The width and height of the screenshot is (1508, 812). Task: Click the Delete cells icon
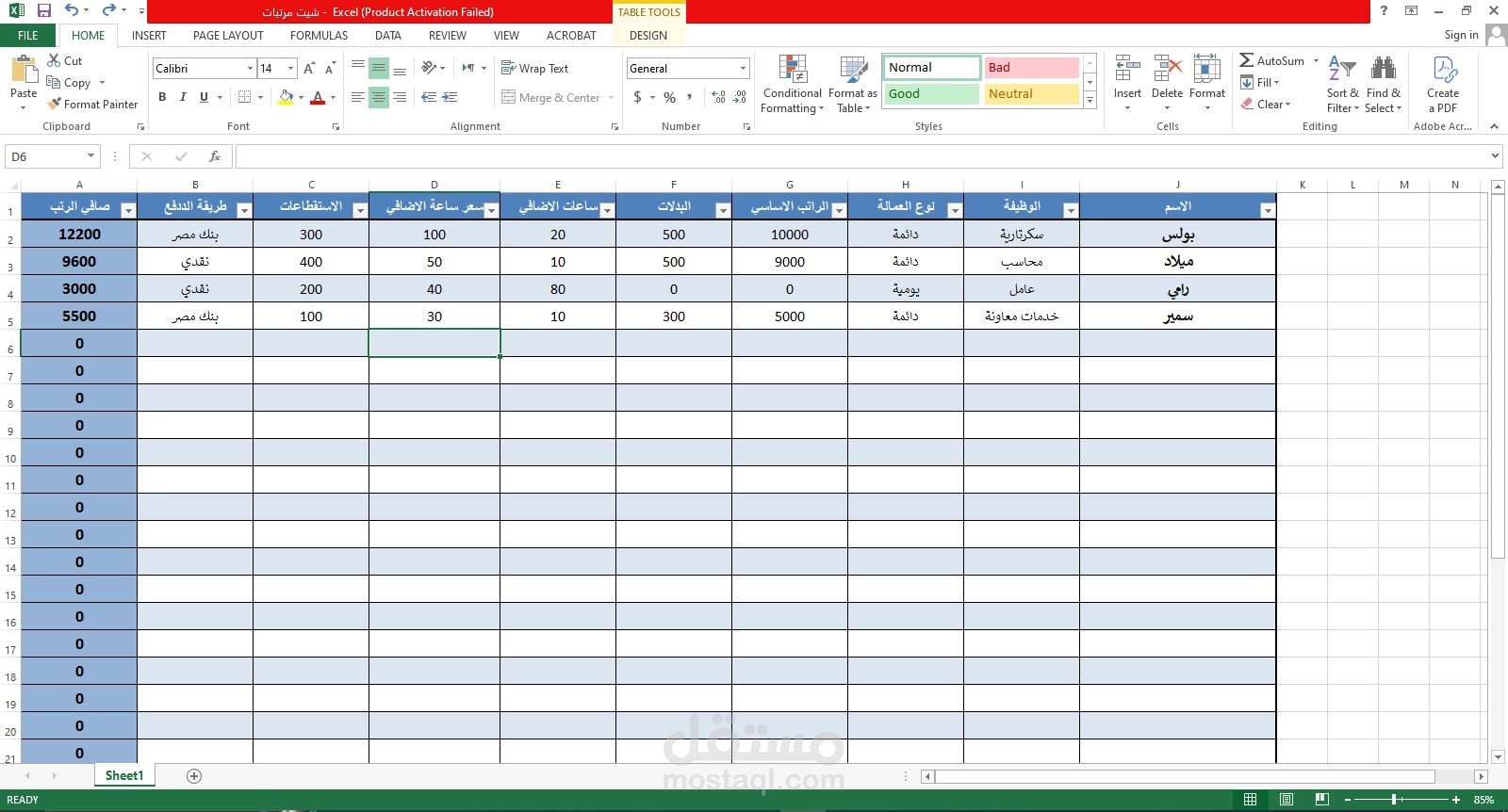(1167, 69)
